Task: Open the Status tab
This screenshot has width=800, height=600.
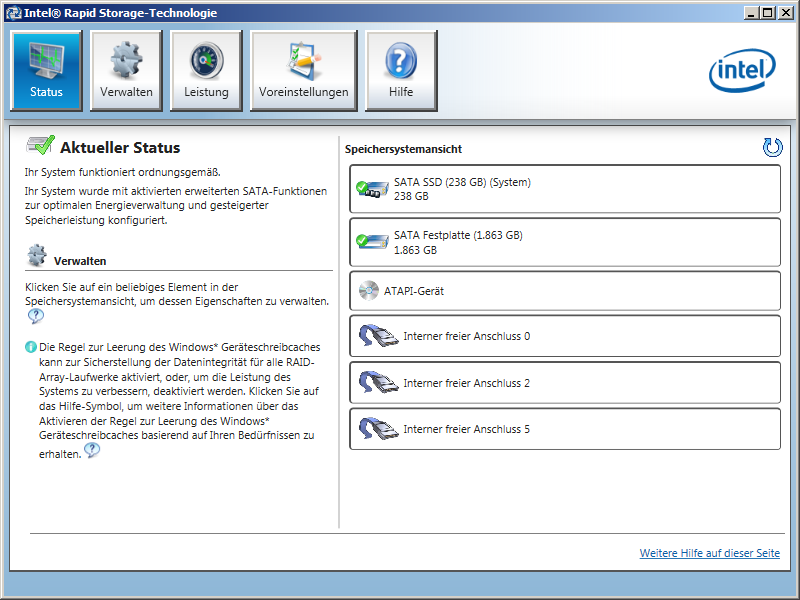Action: 46,70
